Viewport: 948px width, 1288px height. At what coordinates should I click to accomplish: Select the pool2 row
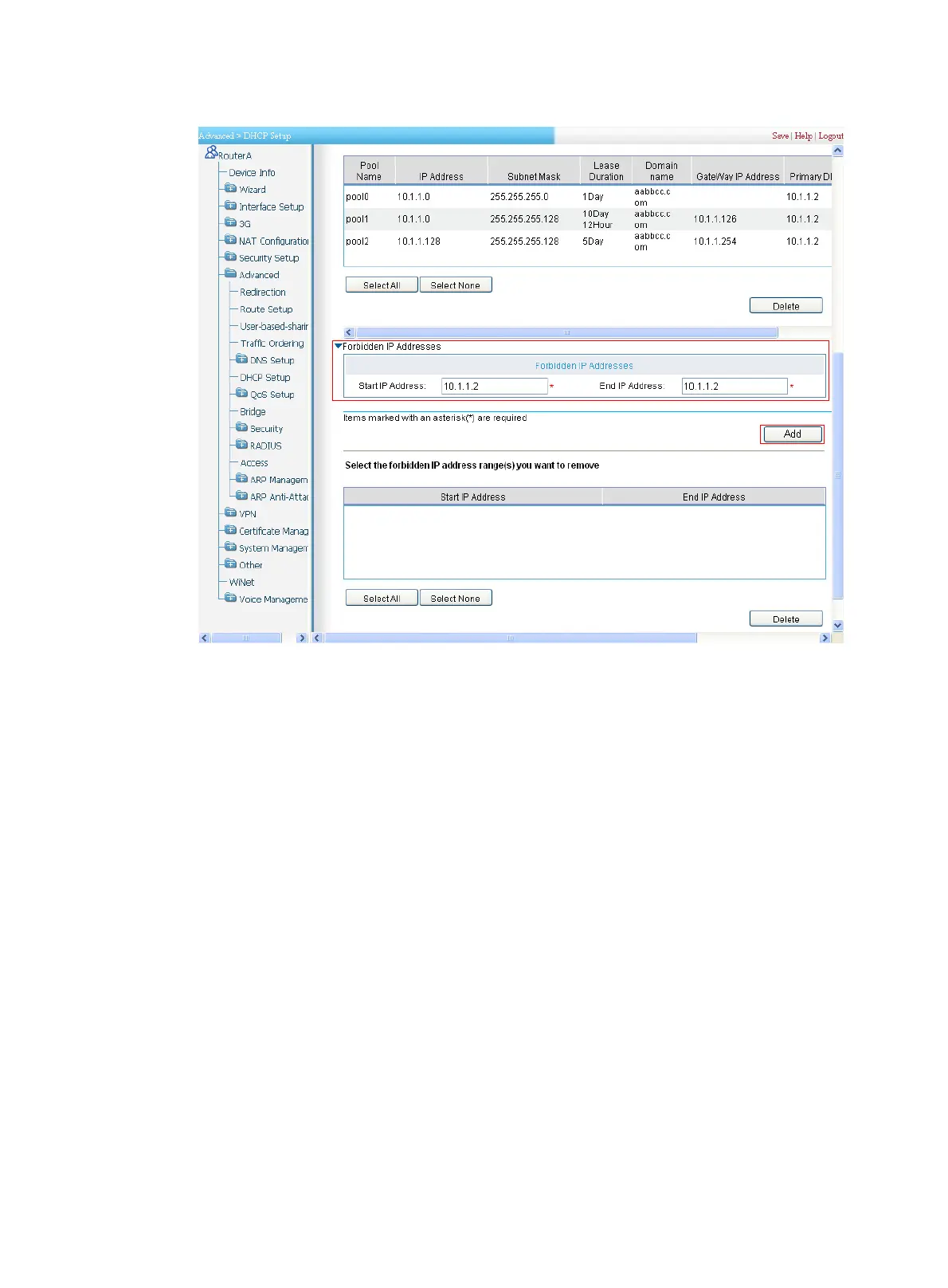(x=587, y=241)
